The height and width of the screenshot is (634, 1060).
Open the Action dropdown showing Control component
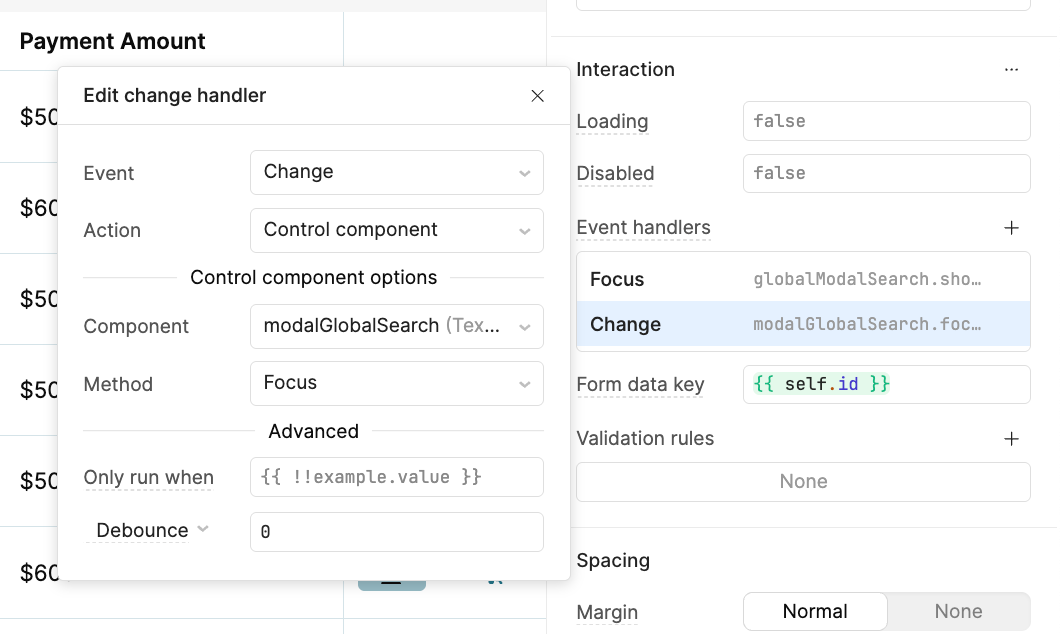coord(396,230)
